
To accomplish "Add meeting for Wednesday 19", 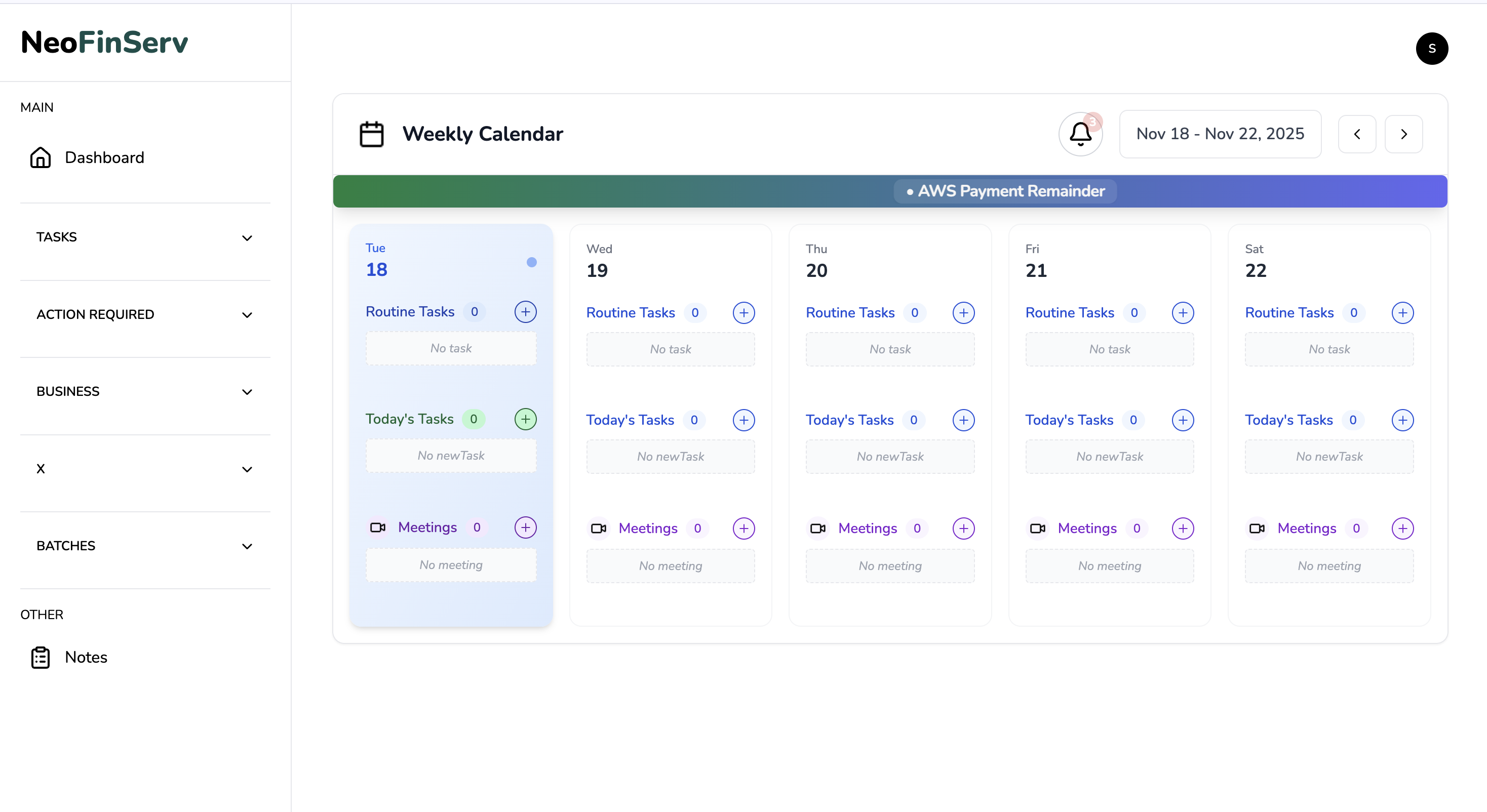I will point(743,528).
